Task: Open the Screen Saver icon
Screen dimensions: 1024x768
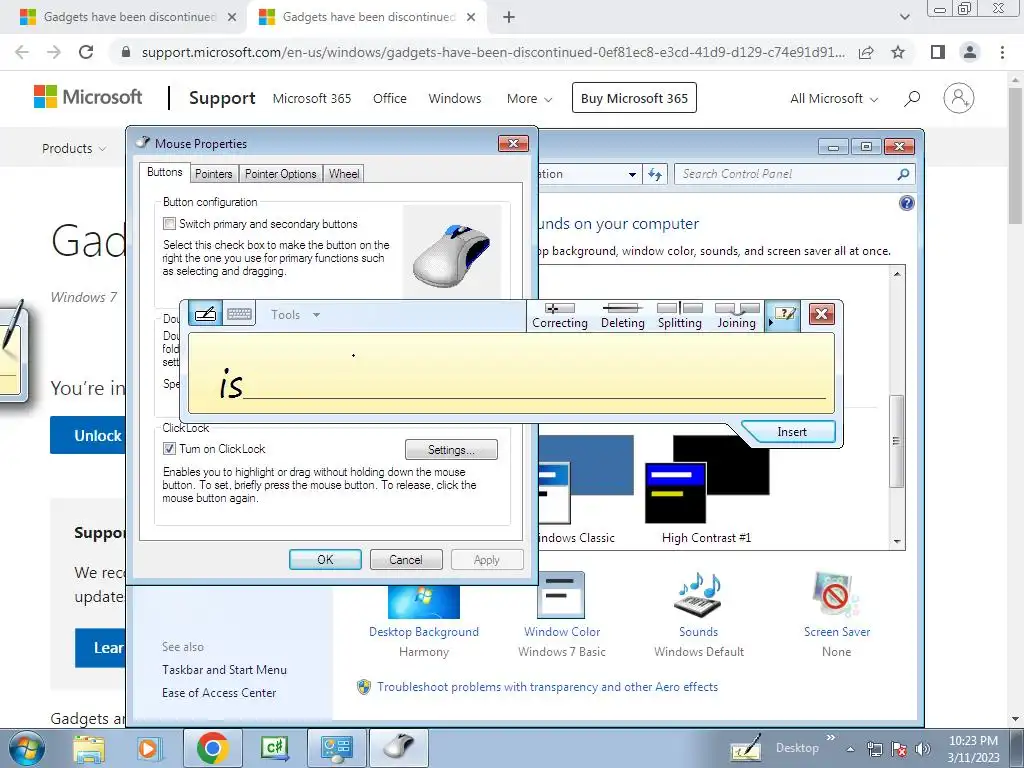Action: click(836, 594)
